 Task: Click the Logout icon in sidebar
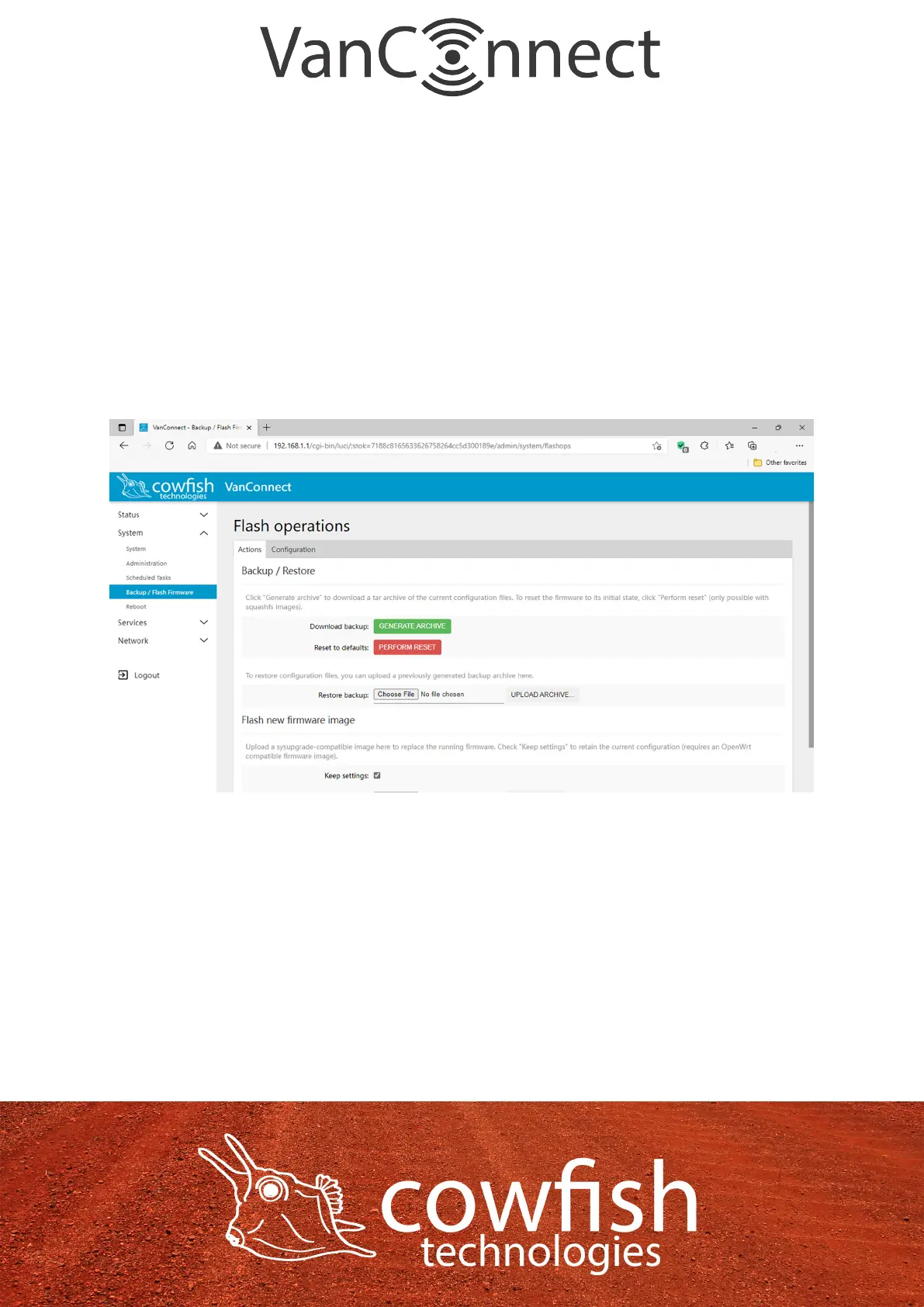pyautogui.click(x=123, y=675)
